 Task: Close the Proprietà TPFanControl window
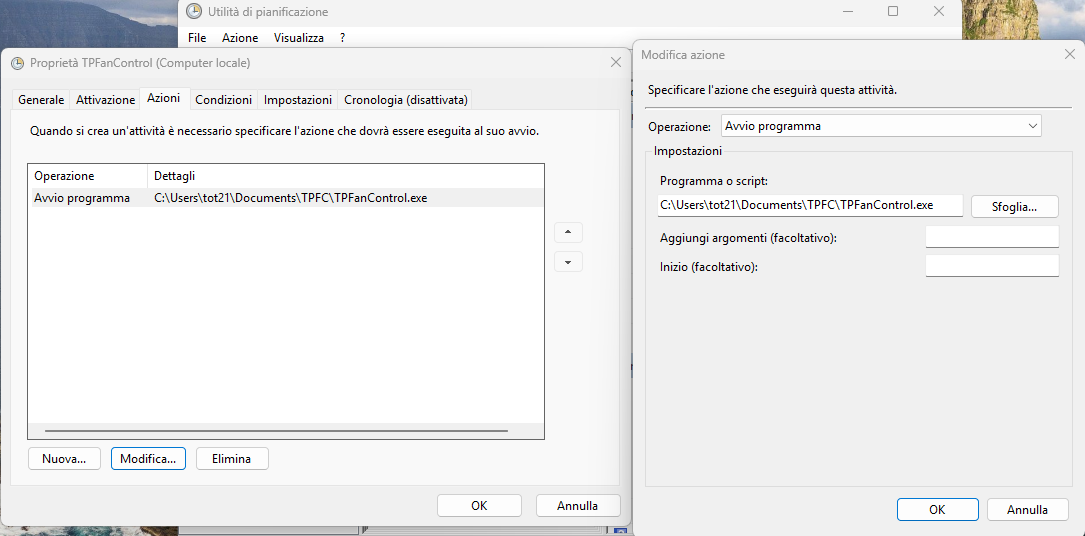(x=616, y=62)
